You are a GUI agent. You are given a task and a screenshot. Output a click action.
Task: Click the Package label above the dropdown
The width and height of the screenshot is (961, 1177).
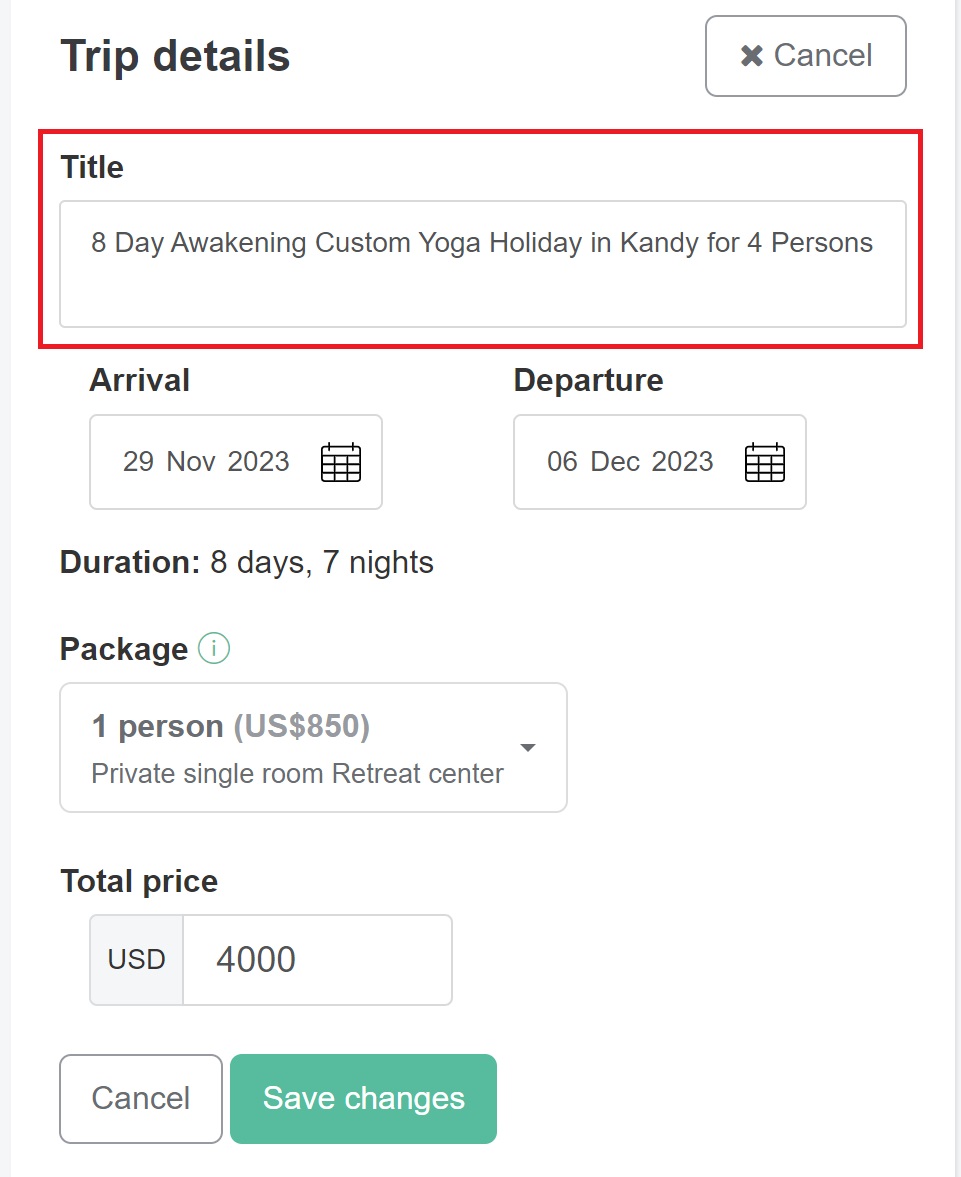tap(122, 648)
